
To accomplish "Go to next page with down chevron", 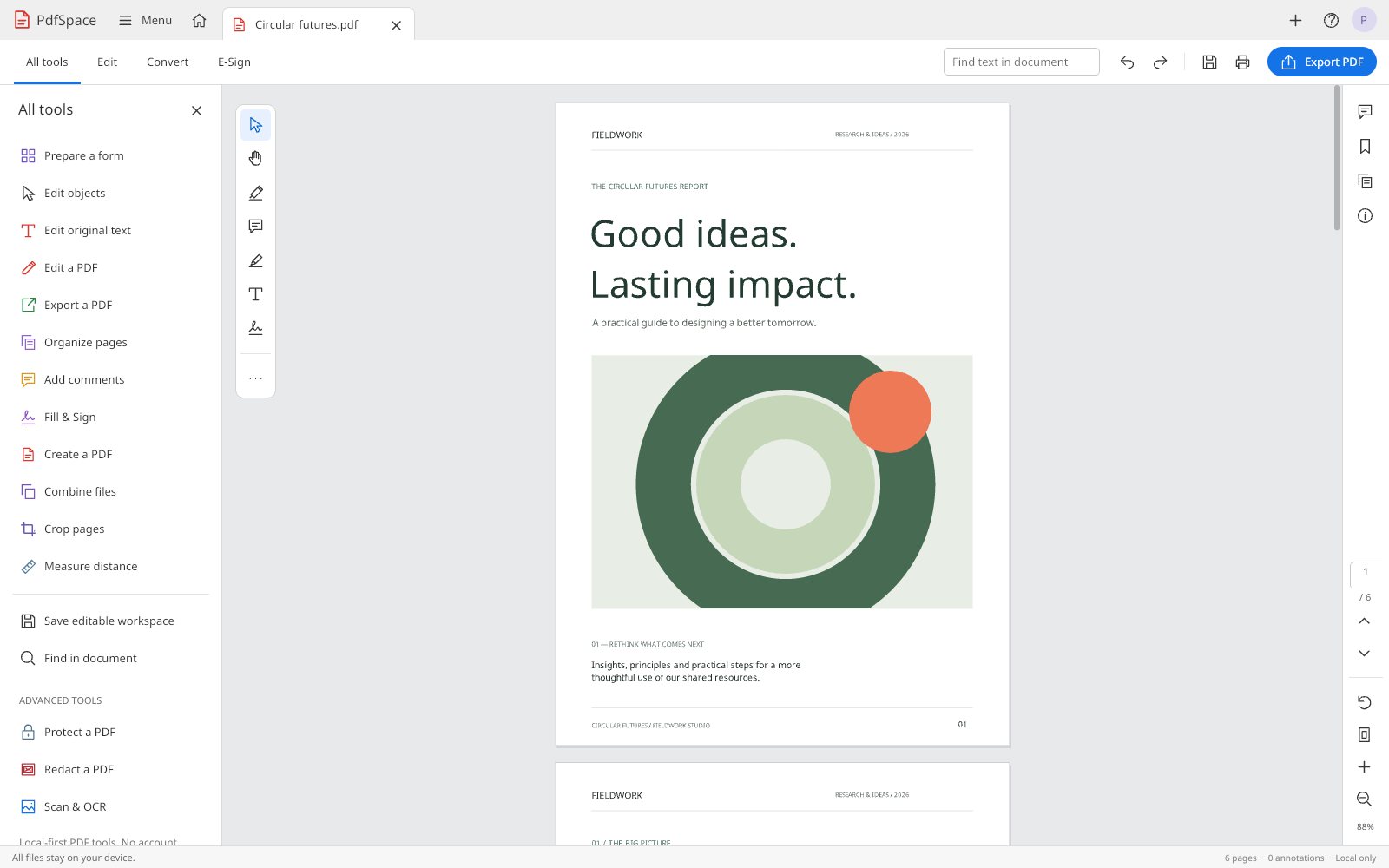I will pyautogui.click(x=1364, y=654).
